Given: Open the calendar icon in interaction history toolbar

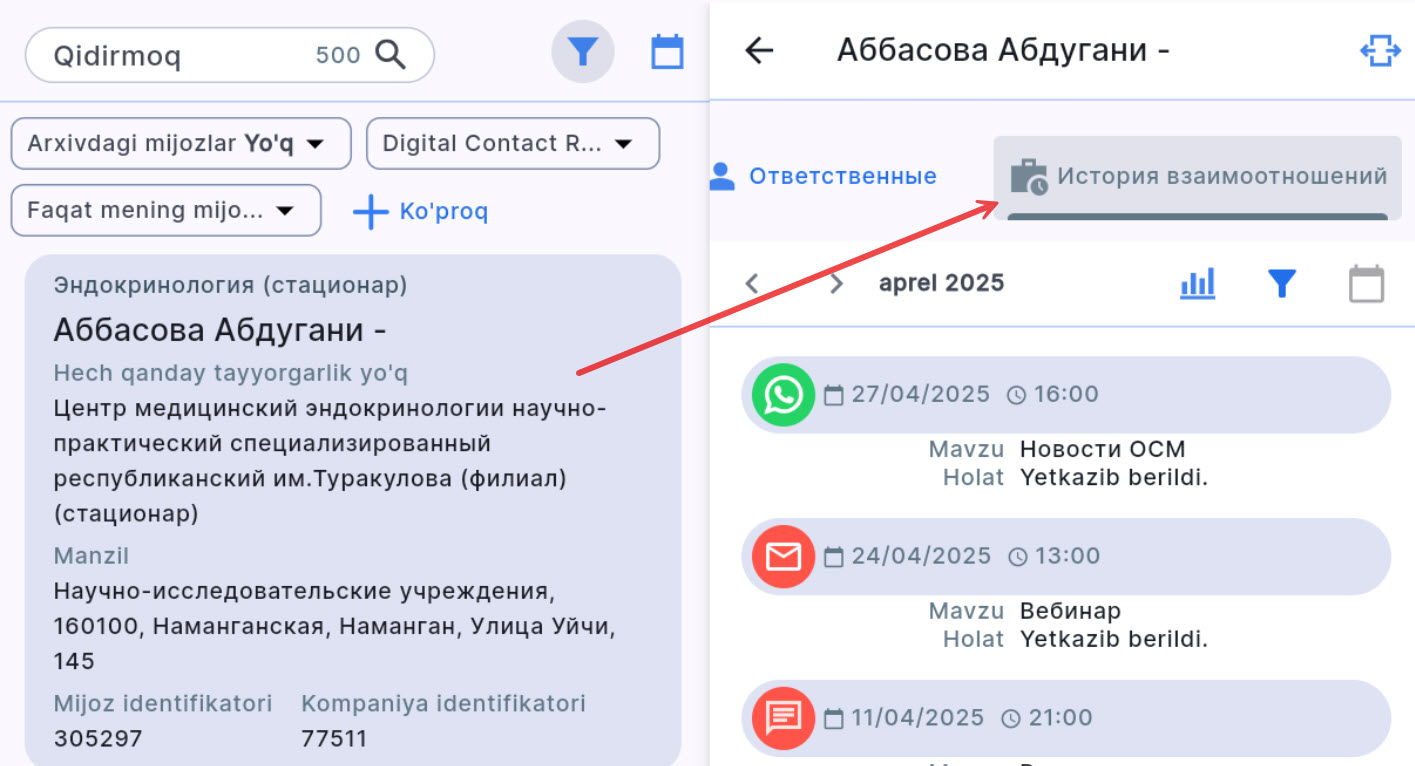Looking at the screenshot, I should pyautogui.click(x=1363, y=283).
